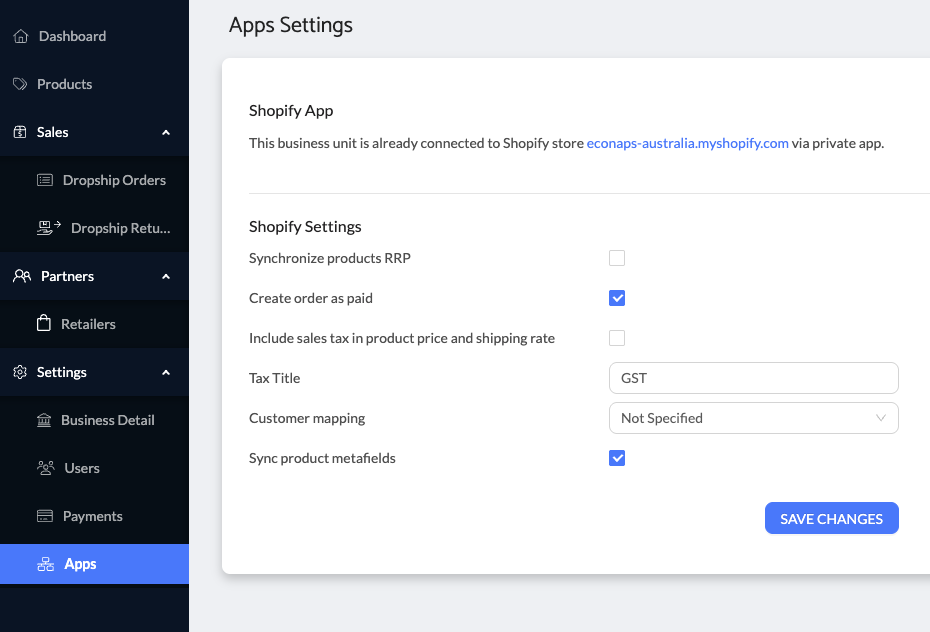Click the Retailers shopping bag icon
930x632 pixels.
[44, 324]
